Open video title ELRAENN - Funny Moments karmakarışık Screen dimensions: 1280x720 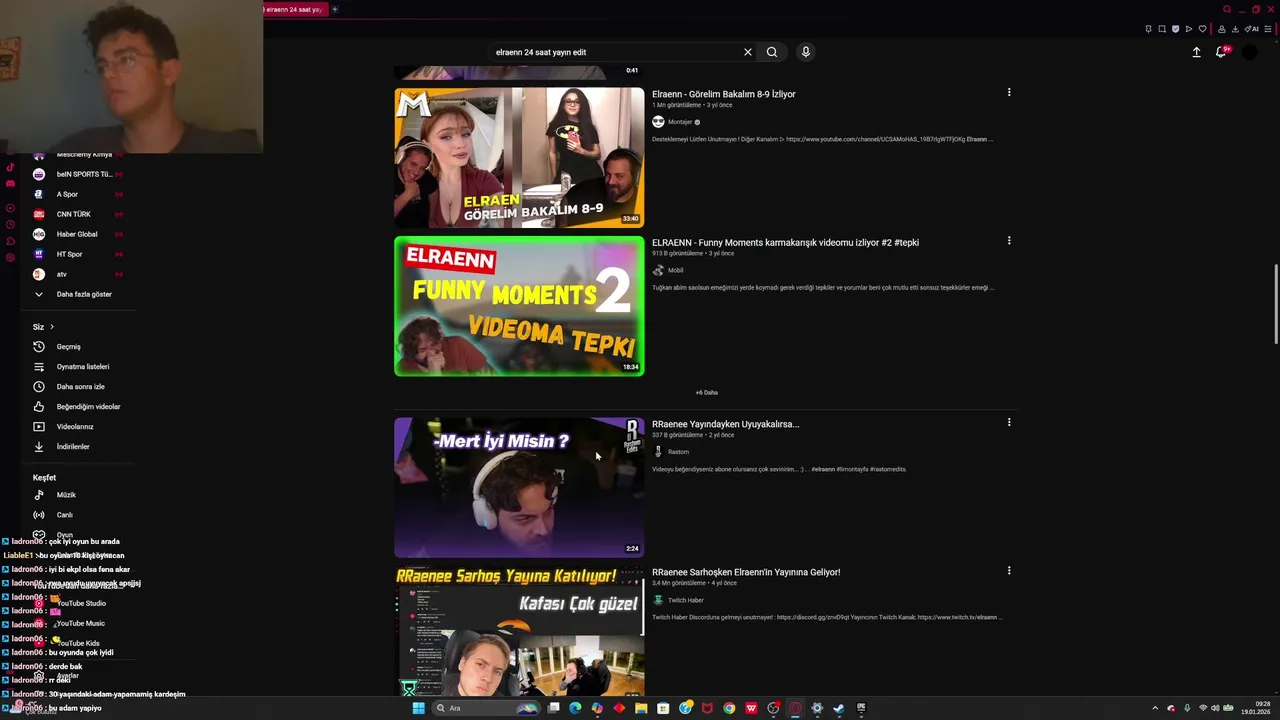click(785, 242)
